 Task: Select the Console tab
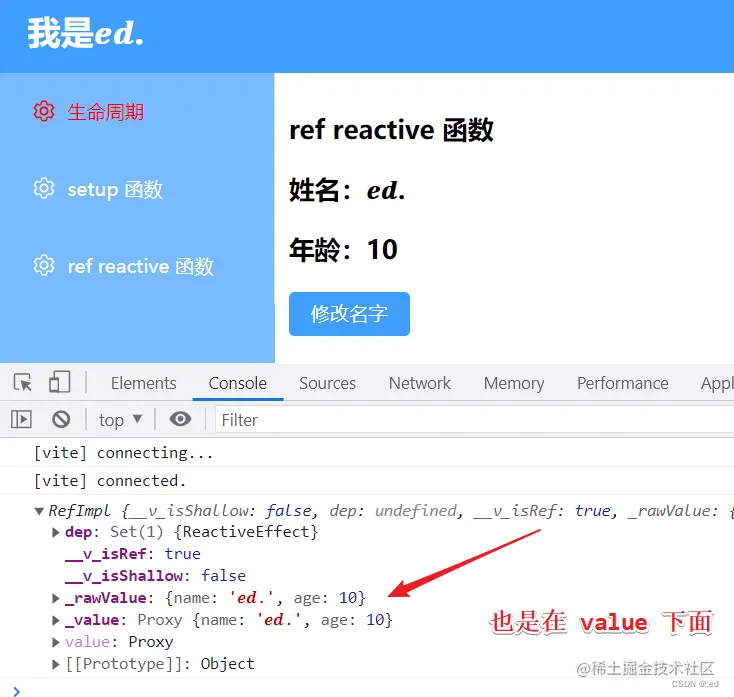coord(237,383)
